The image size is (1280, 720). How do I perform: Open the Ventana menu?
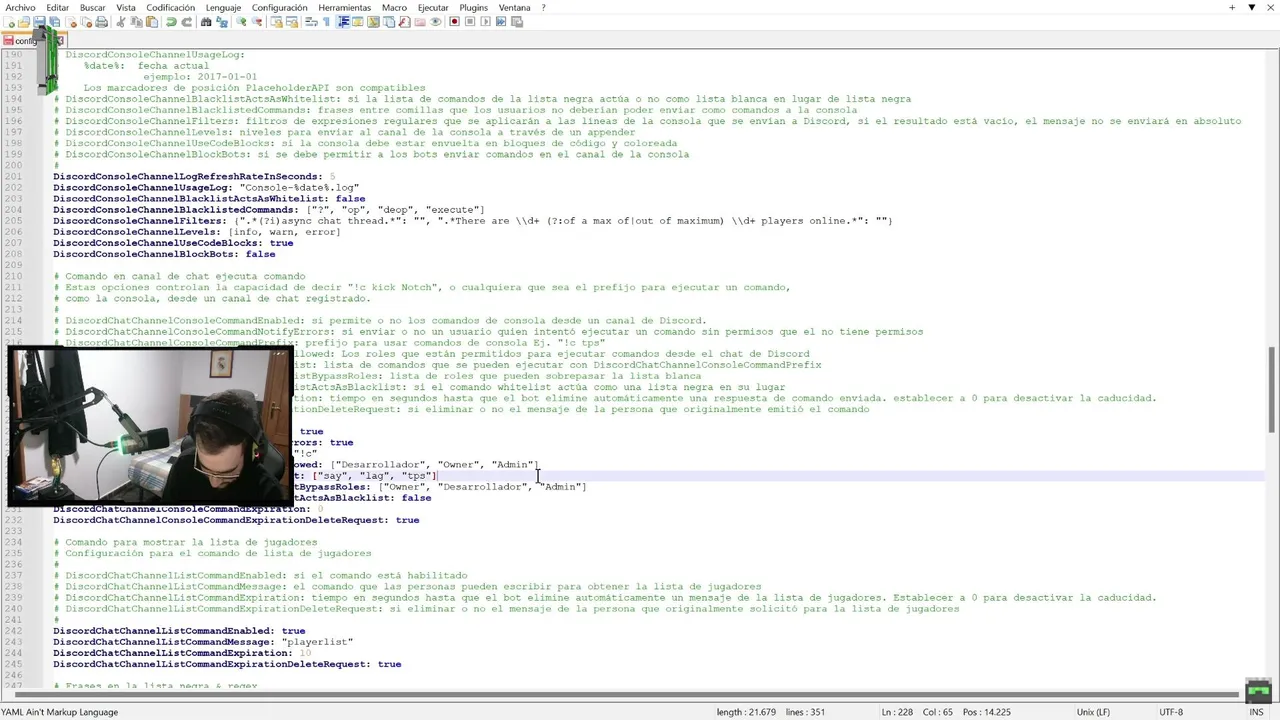click(515, 7)
